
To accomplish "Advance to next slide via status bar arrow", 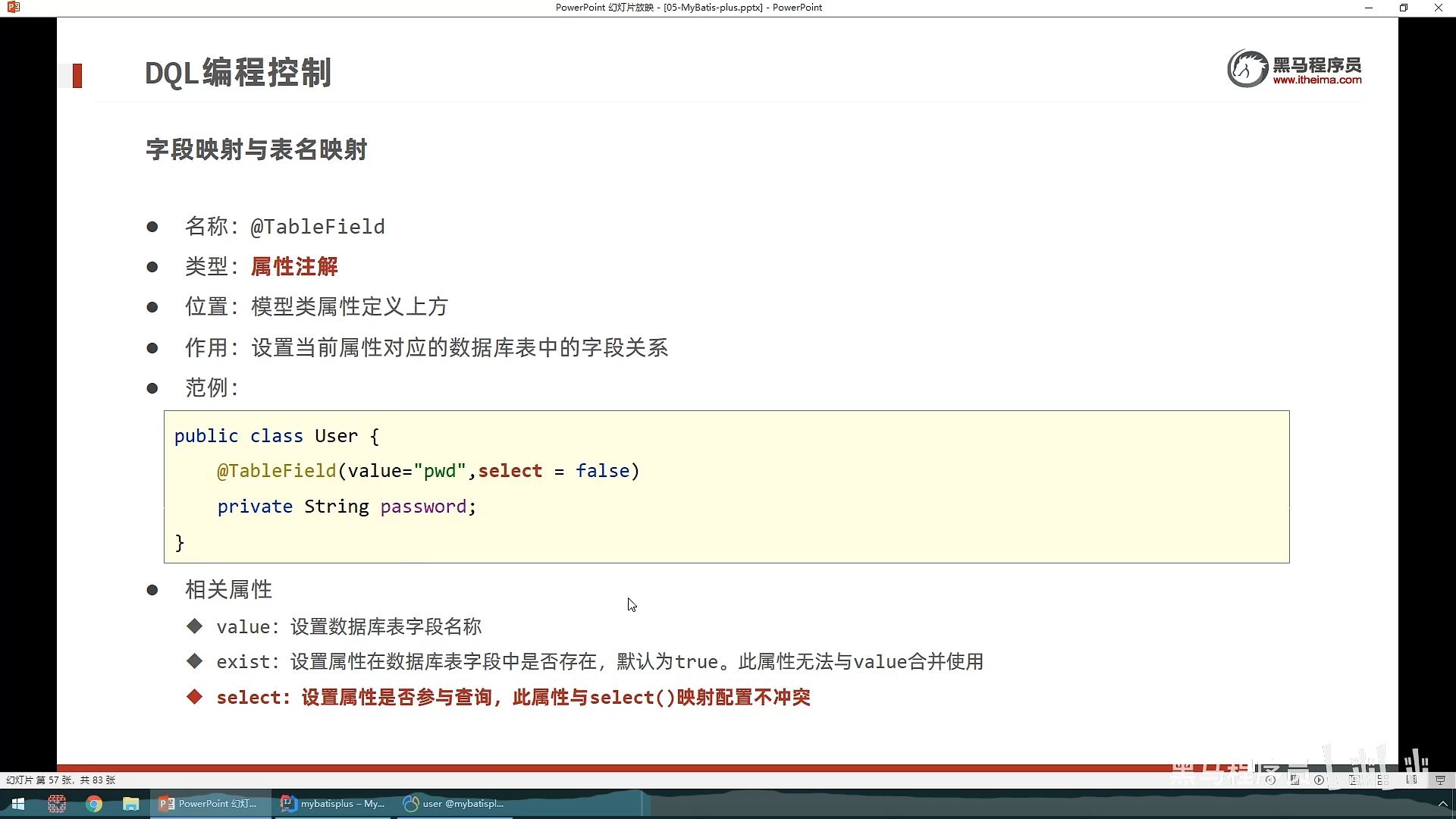I will [1319, 780].
